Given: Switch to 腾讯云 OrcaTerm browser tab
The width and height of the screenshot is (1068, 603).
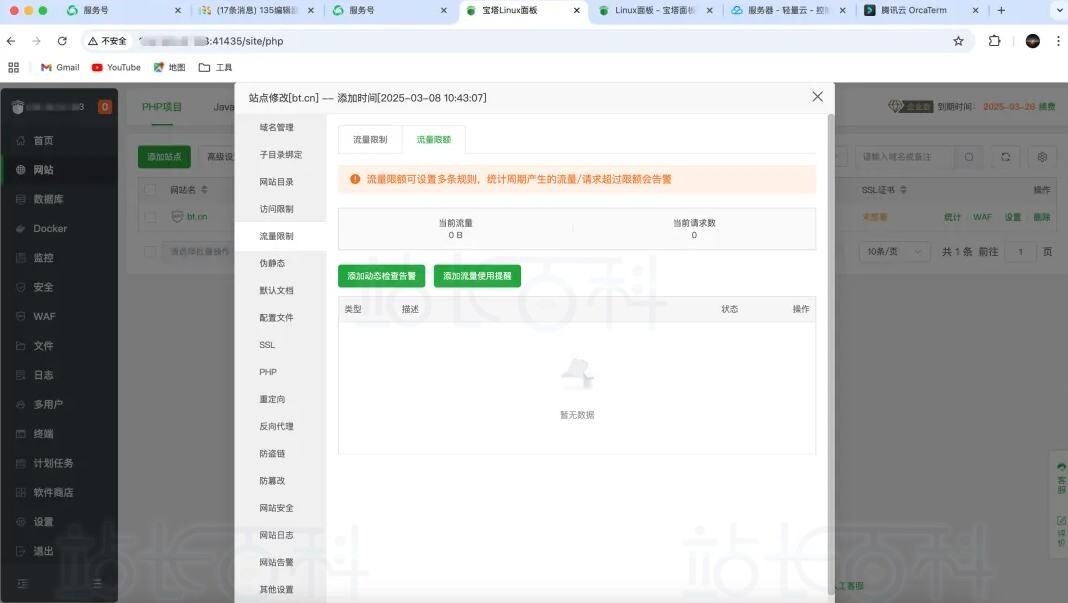Looking at the screenshot, I should click(913, 10).
